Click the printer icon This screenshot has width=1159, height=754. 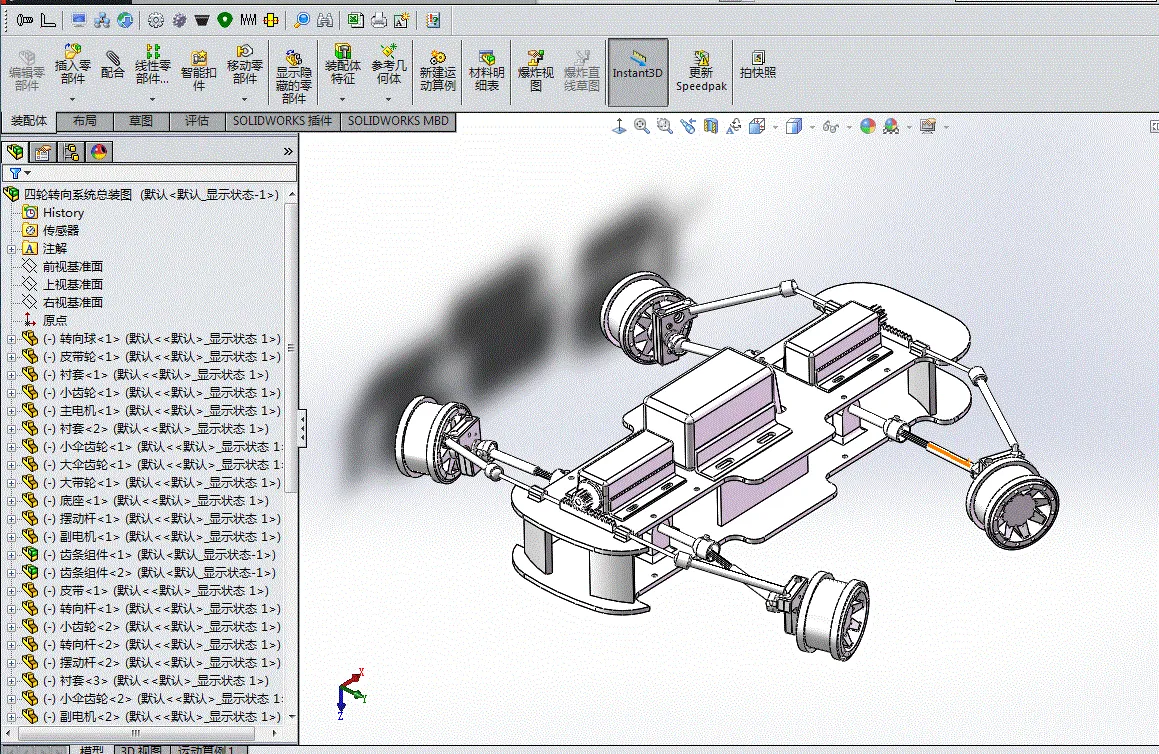pyautogui.click(x=379, y=20)
